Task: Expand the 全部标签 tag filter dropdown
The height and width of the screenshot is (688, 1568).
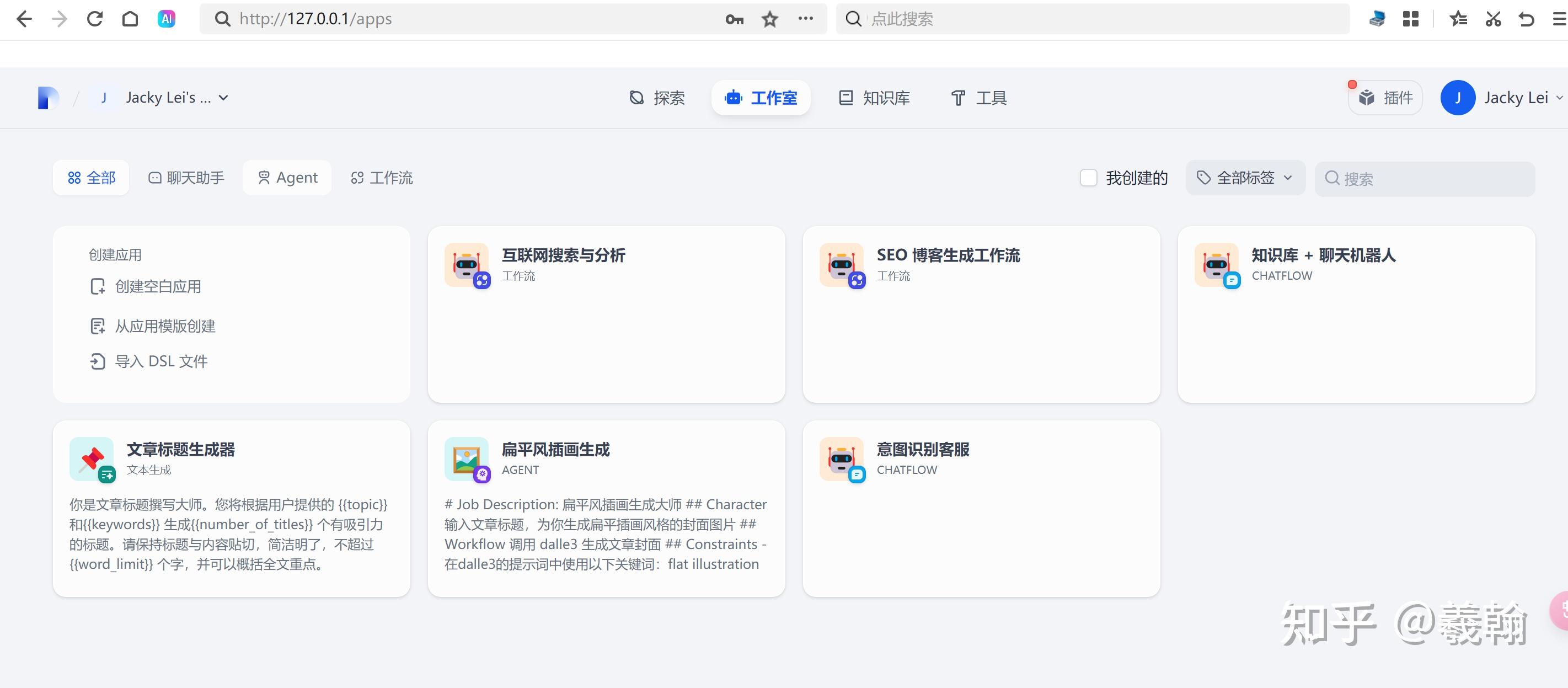Action: (1245, 178)
